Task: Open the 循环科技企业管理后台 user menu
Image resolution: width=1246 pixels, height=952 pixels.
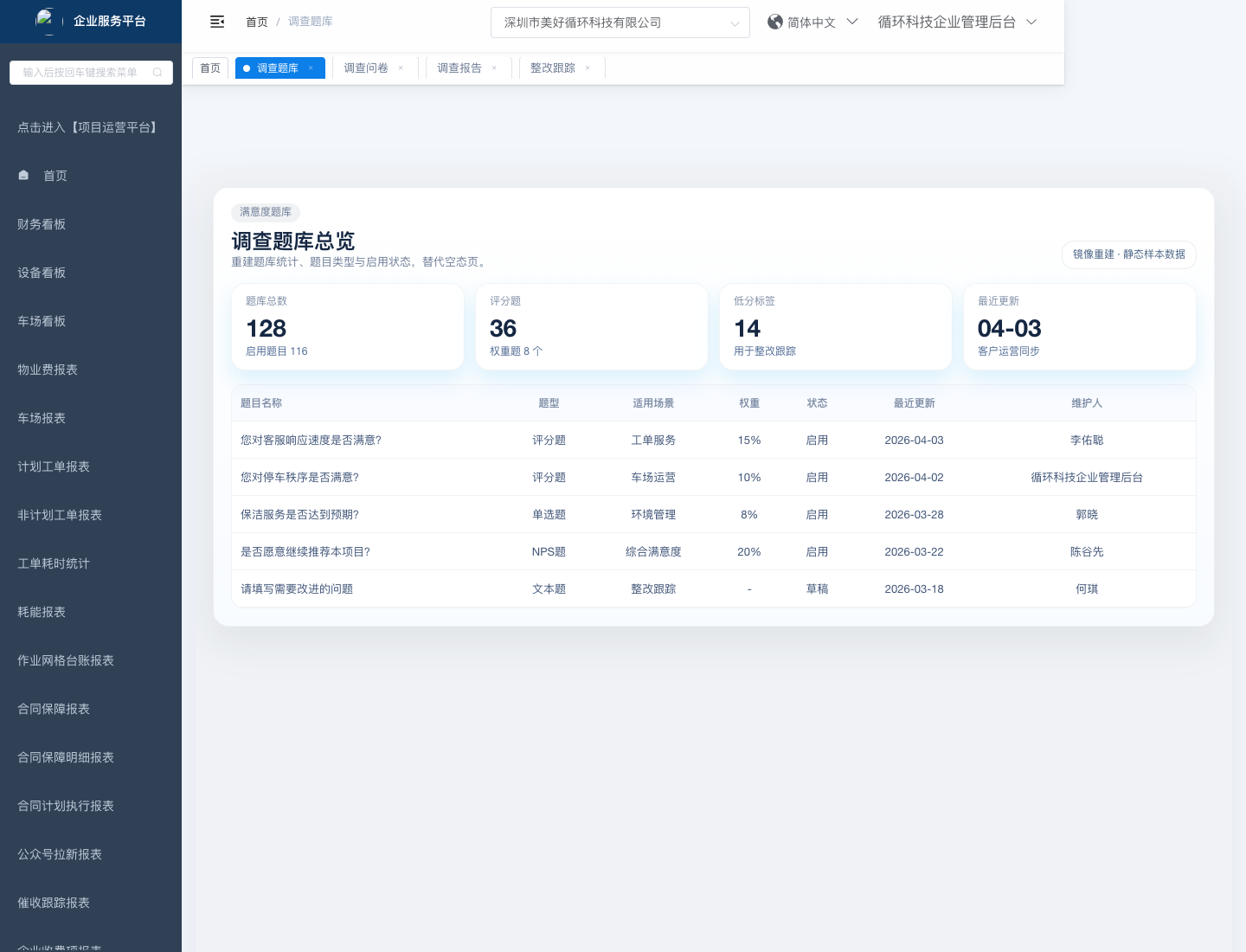Action: (956, 23)
